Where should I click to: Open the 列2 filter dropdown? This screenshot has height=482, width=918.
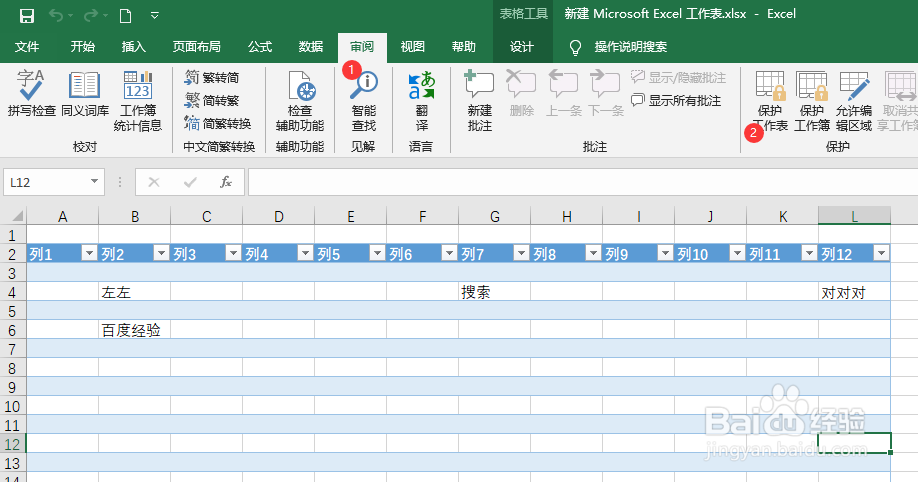pyautogui.click(x=162, y=253)
